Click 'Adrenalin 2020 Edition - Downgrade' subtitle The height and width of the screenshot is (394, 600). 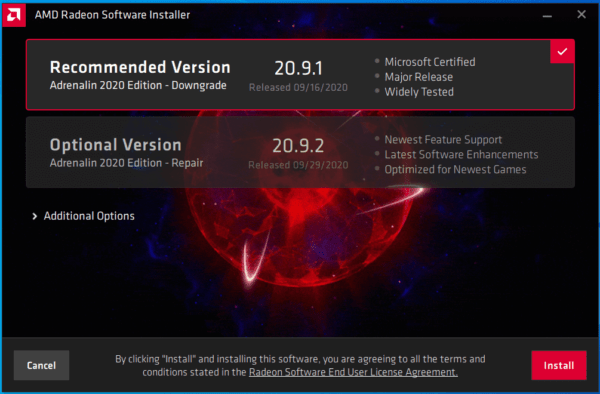pos(138,85)
